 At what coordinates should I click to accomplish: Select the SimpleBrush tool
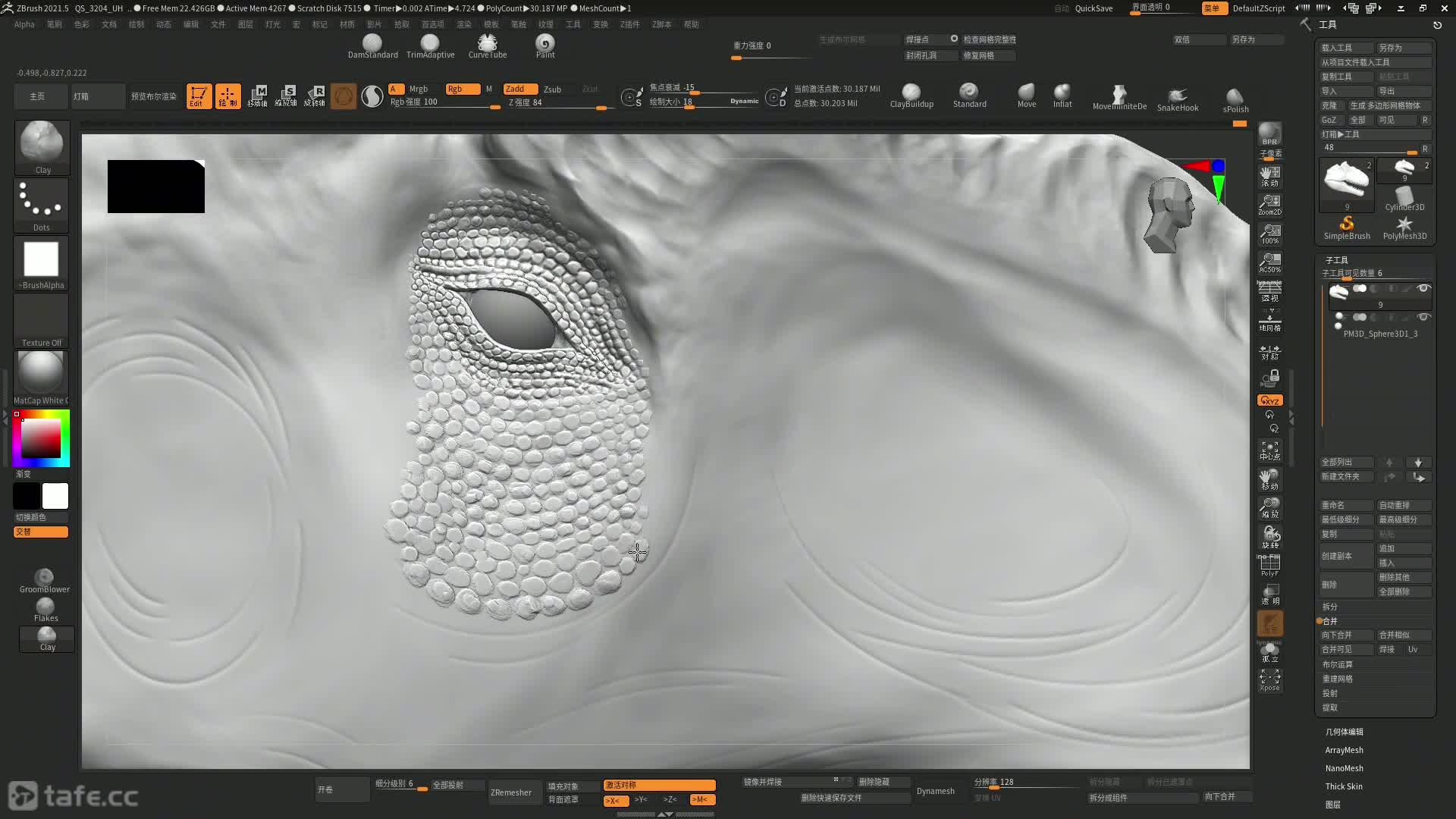coord(1347,227)
